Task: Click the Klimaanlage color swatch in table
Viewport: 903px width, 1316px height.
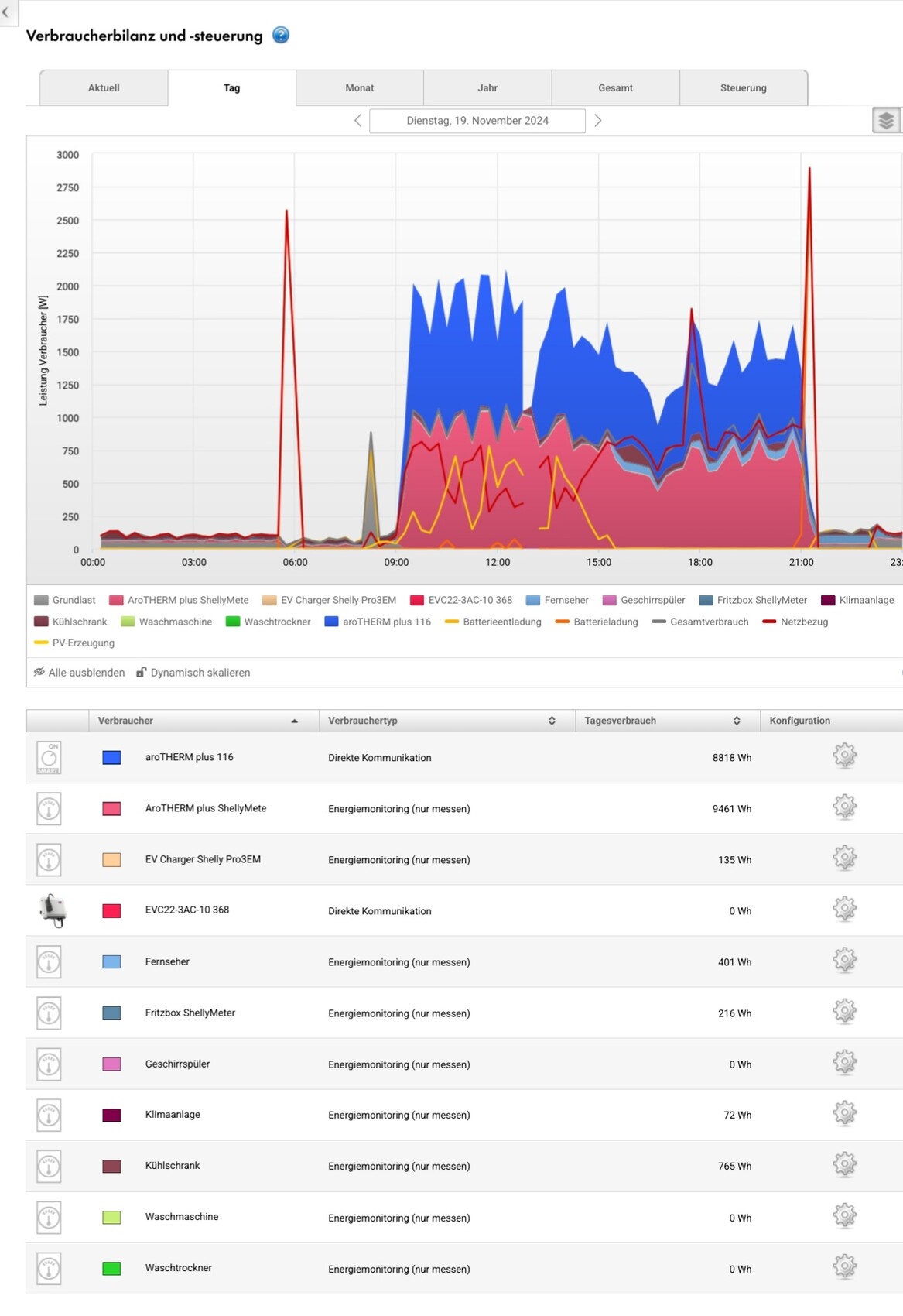Action: (x=111, y=1115)
